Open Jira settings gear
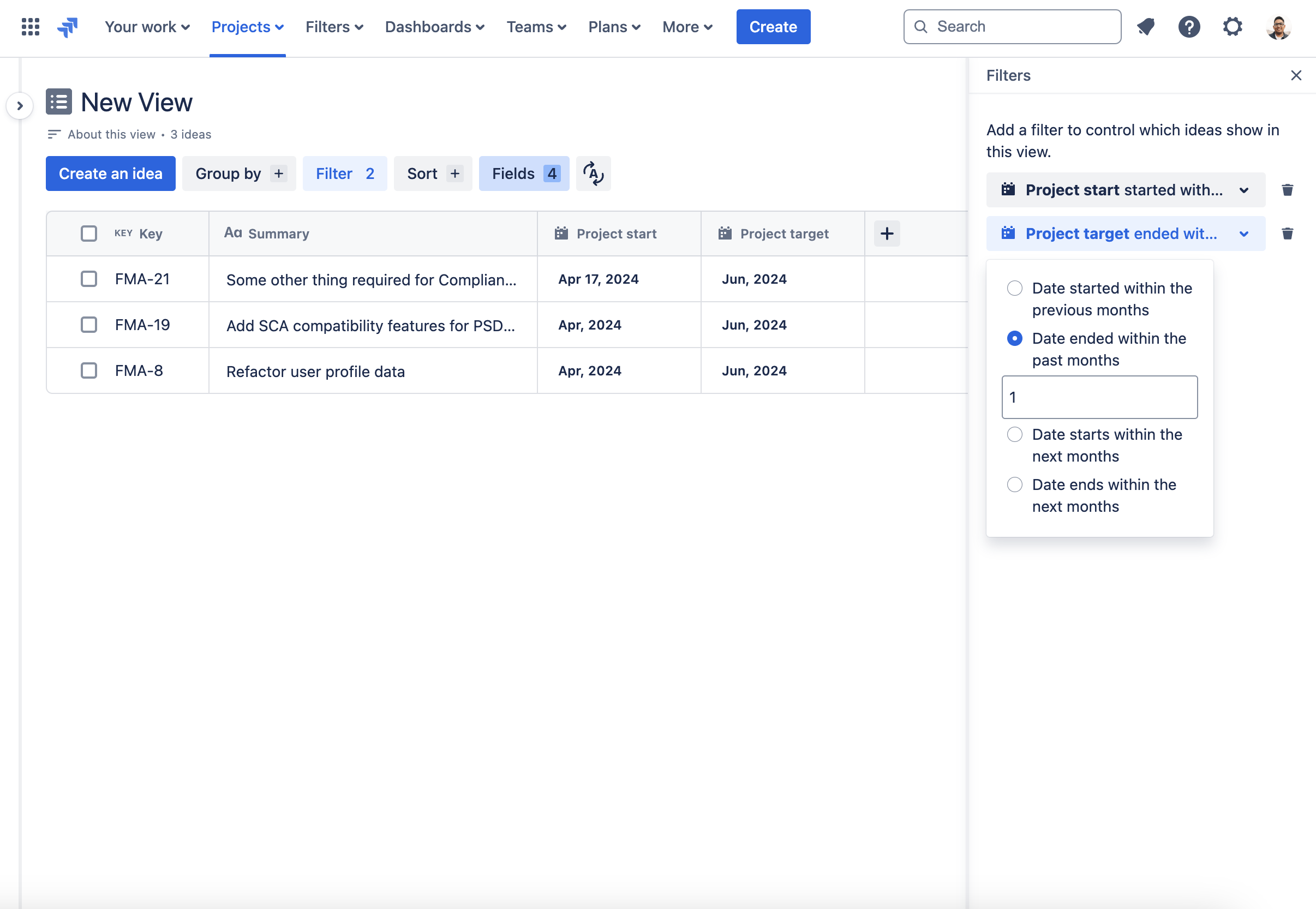The height and width of the screenshot is (909, 1316). coord(1233,26)
